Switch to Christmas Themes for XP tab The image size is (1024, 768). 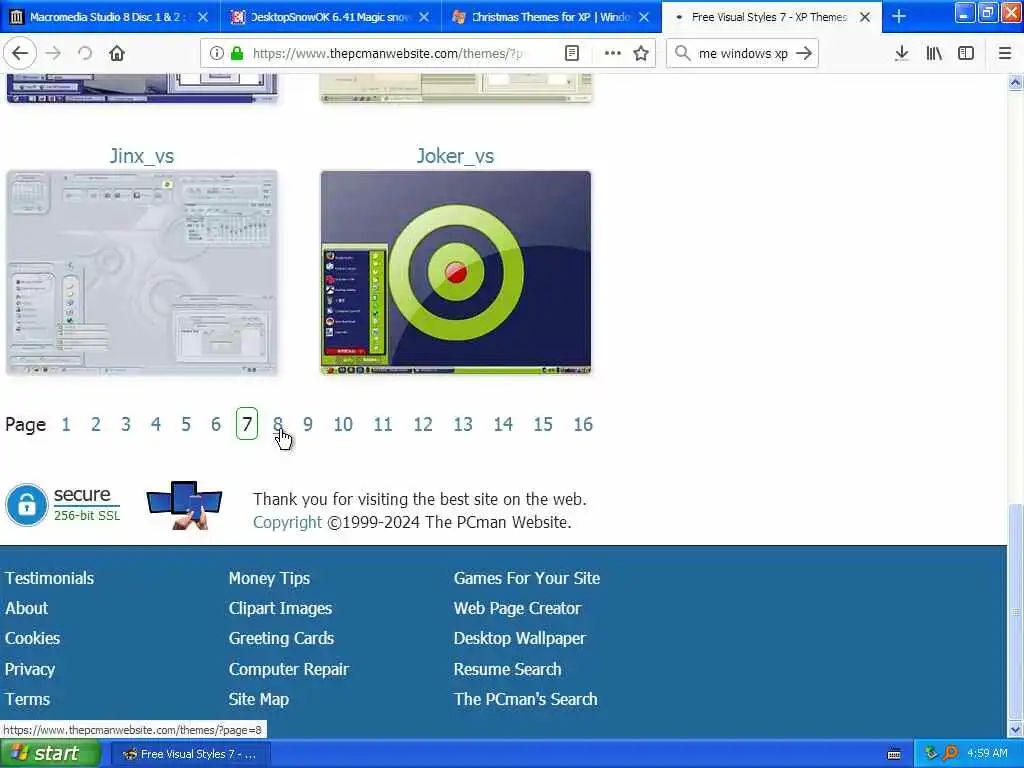pos(552,16)
